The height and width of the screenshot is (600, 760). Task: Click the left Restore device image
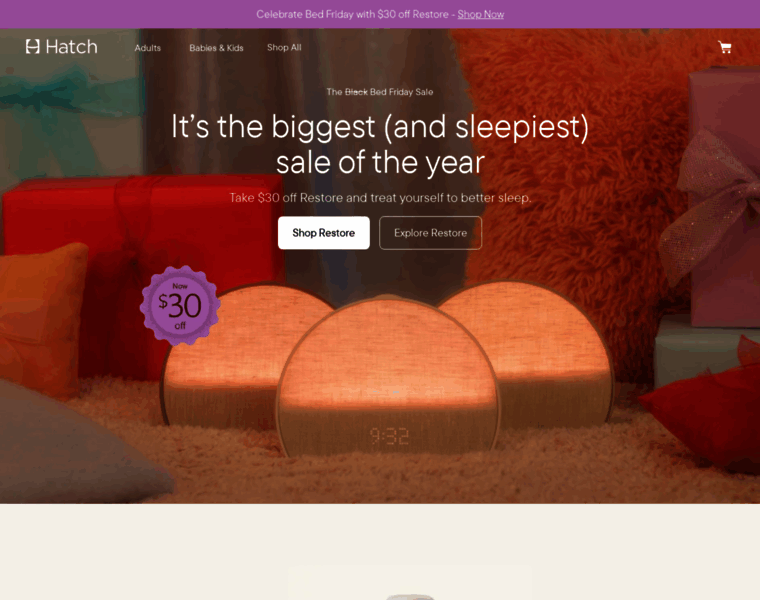pyautogui.click(x=228, y=356)
